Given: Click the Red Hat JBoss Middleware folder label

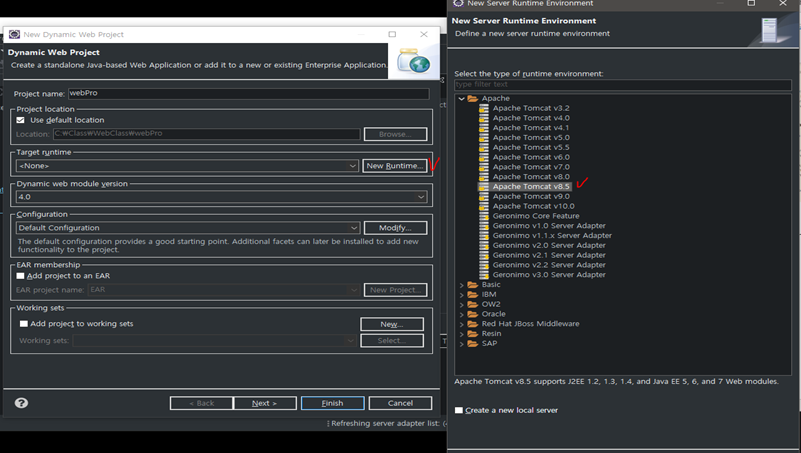Looking at the screenshot, I should (530, 324).
